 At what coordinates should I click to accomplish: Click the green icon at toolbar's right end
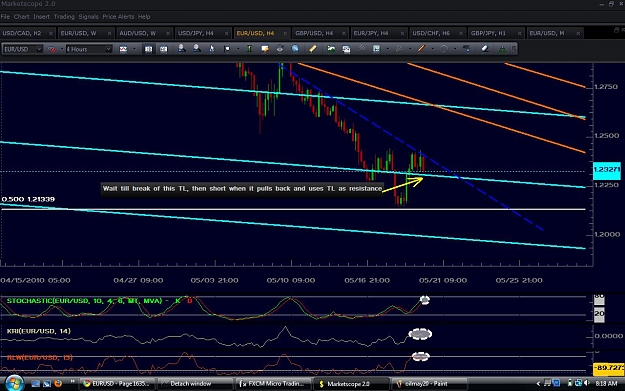(x=502, y=49)
